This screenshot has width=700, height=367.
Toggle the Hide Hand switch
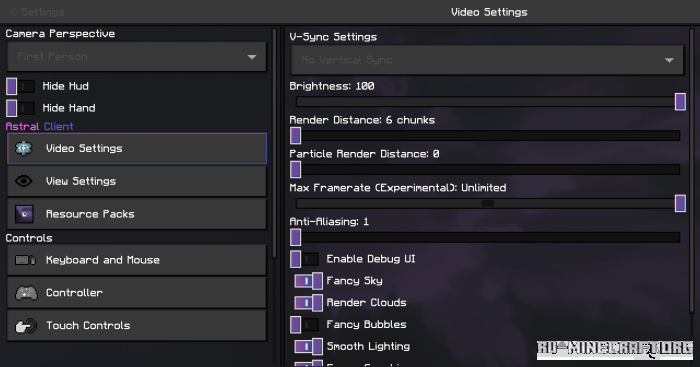(20, 108)
